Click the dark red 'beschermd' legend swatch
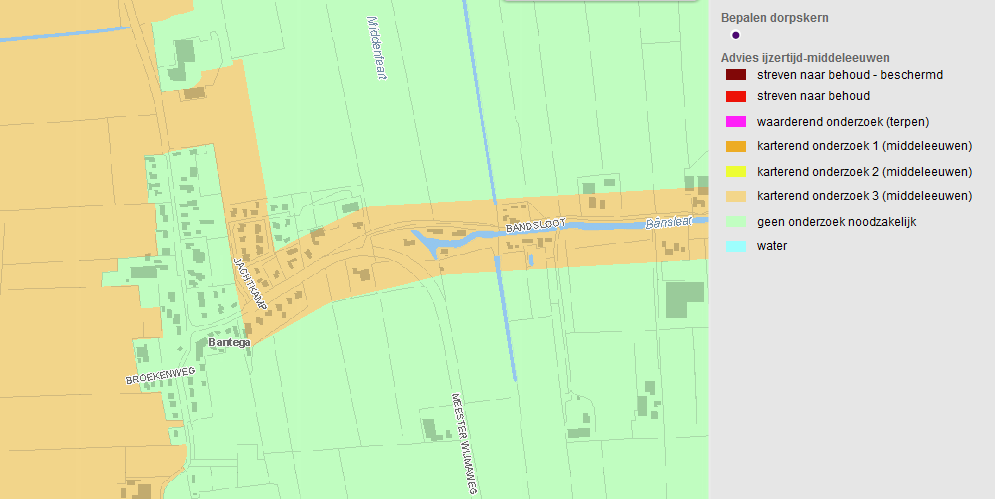 coord(735,75)
